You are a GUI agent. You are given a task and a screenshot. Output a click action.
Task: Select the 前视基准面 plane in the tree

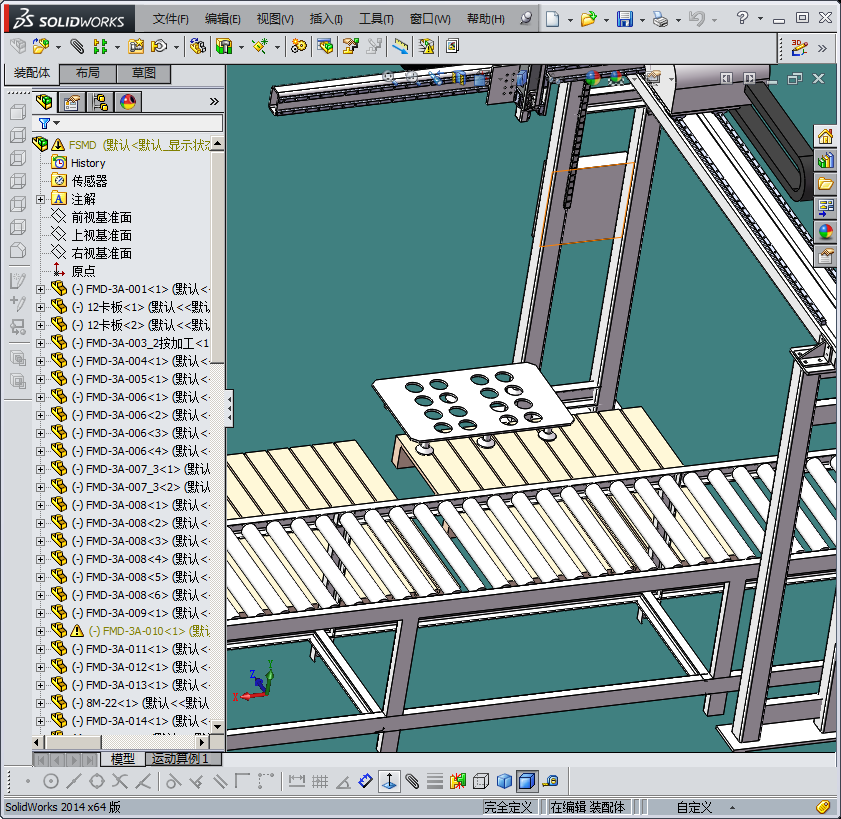(x=101, y=217)
